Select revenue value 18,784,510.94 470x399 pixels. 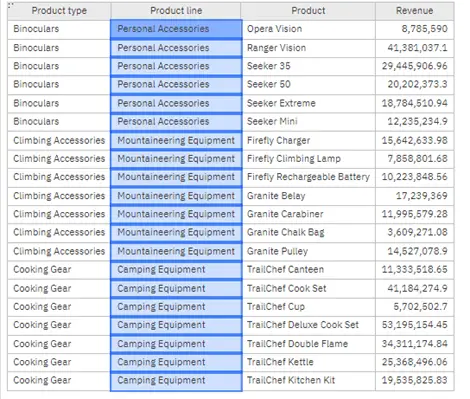415,103
